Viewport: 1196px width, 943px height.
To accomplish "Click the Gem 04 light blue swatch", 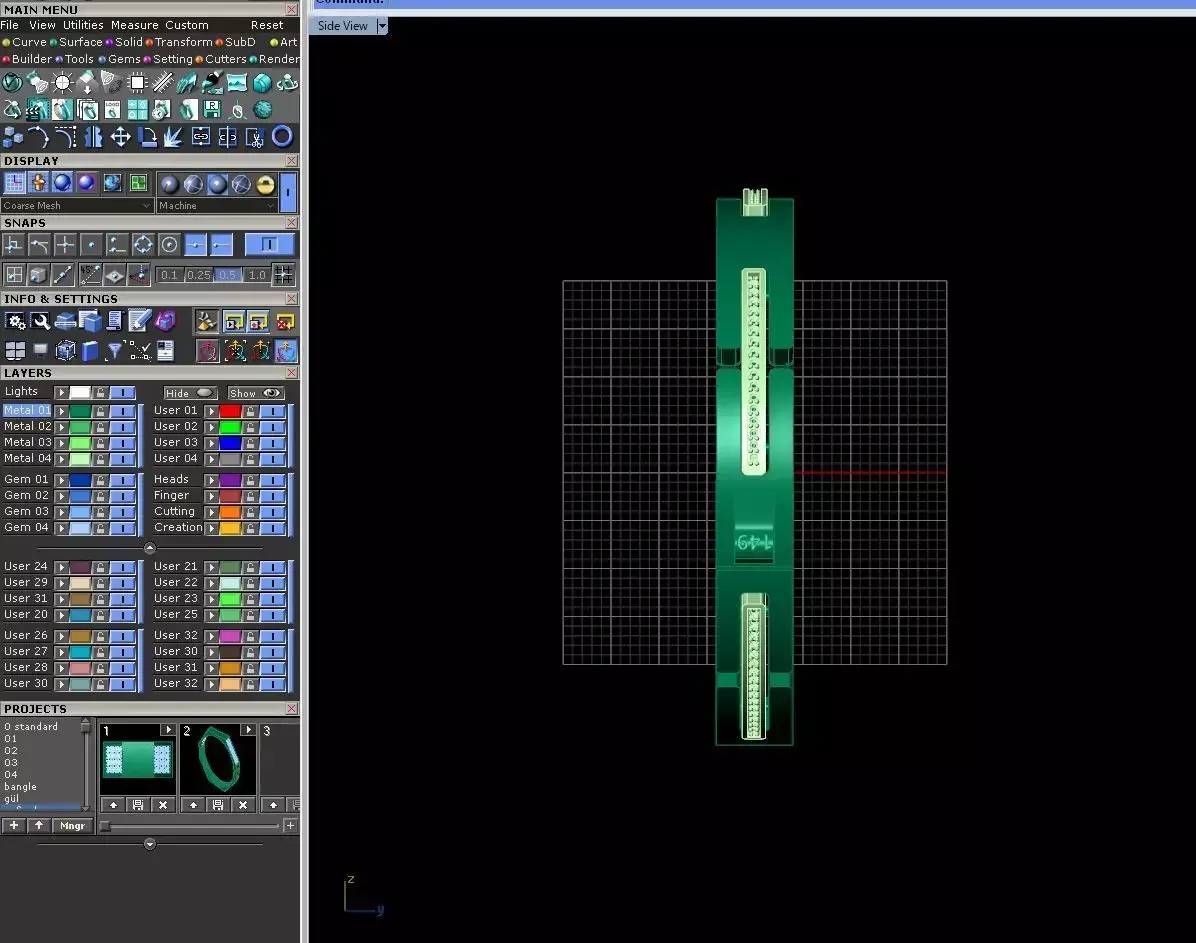I will click(80, 529).
